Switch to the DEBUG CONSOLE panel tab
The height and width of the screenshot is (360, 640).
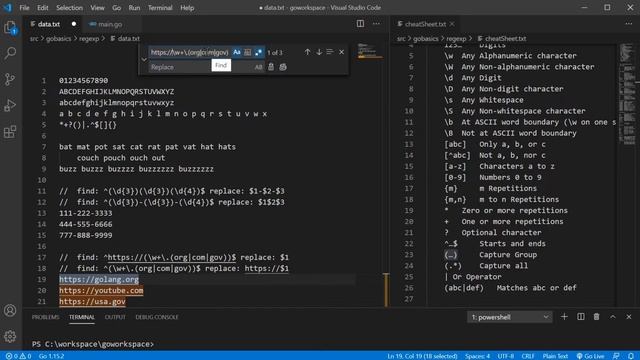(x=157, y=317)
